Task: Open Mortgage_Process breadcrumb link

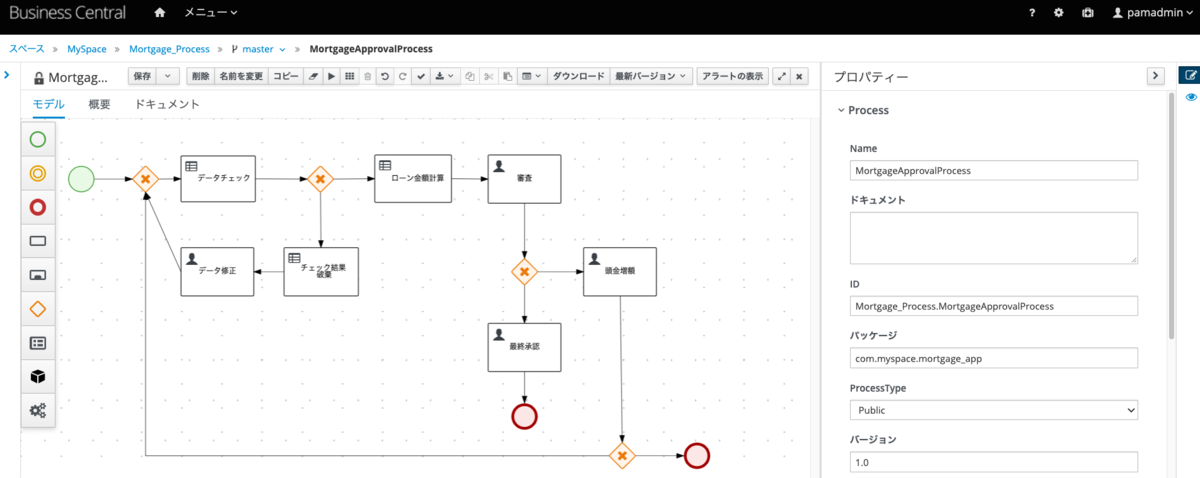Action: [169, 48]
